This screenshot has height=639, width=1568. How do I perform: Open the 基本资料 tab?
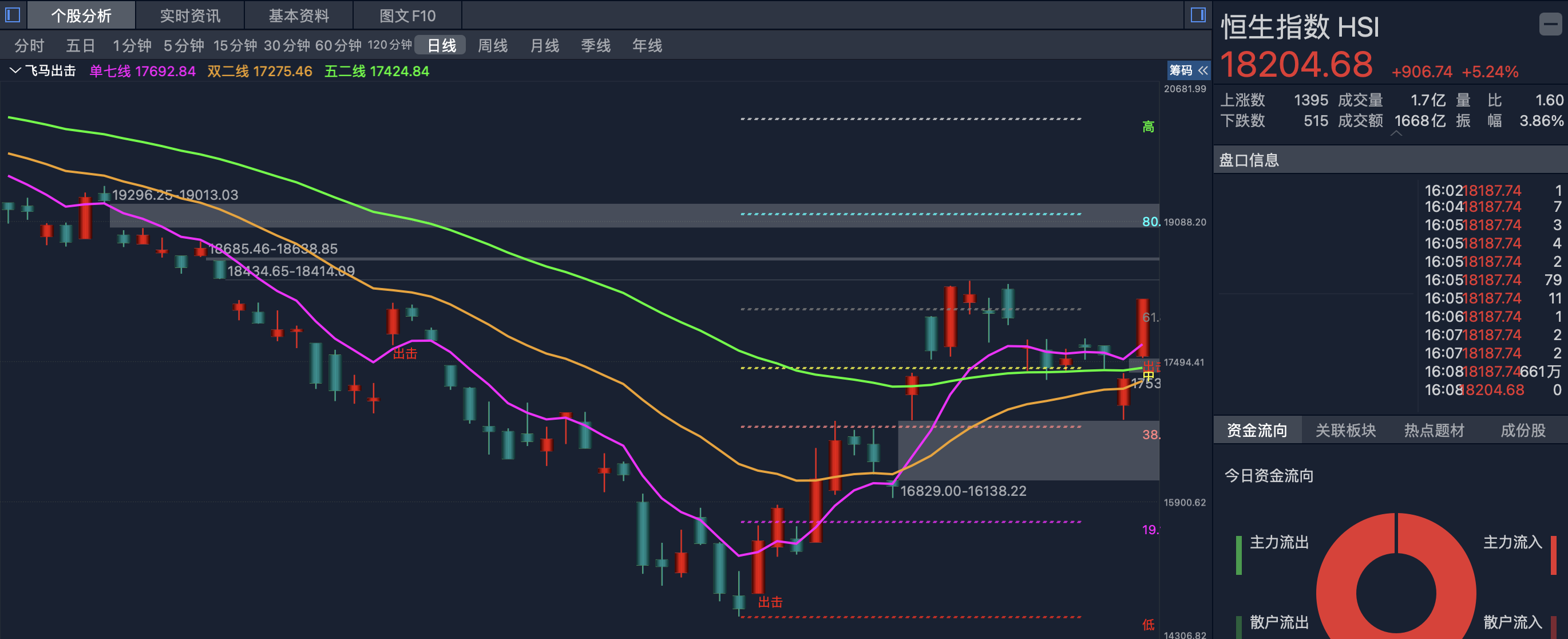[298, 15]
